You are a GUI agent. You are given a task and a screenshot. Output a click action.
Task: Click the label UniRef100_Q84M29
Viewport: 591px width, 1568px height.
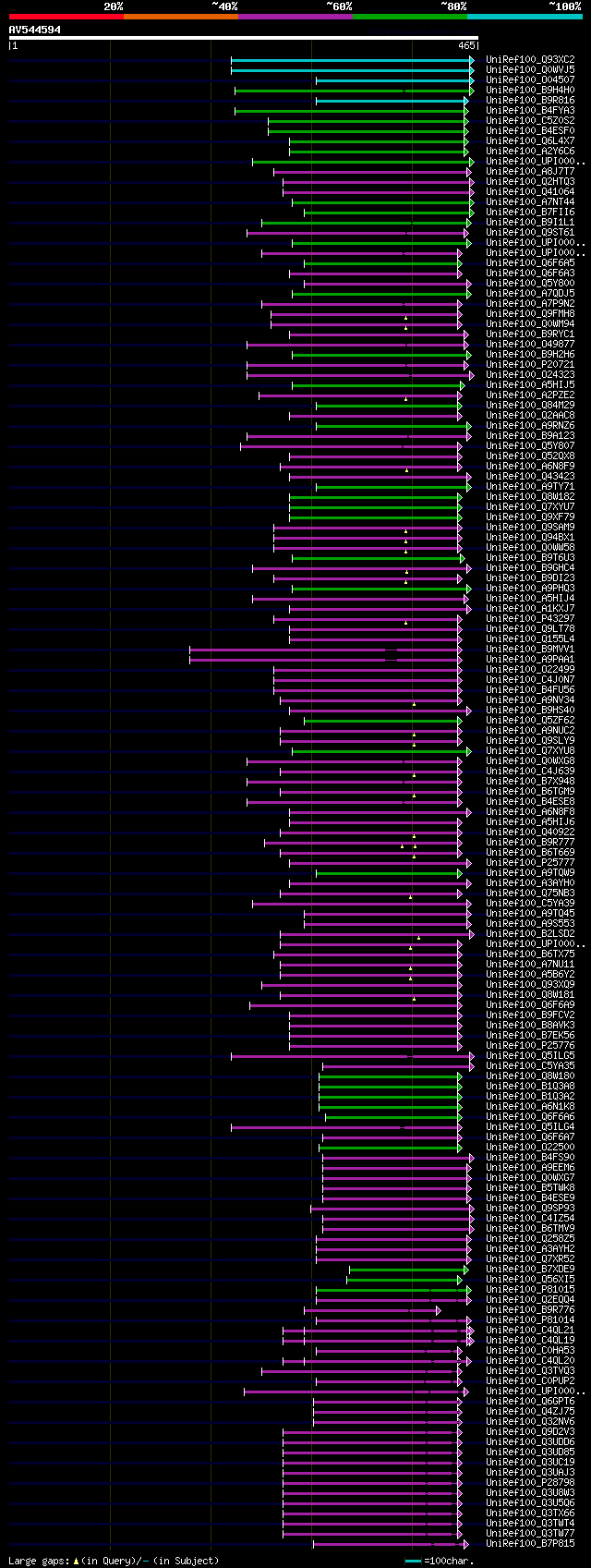(530, 406)
